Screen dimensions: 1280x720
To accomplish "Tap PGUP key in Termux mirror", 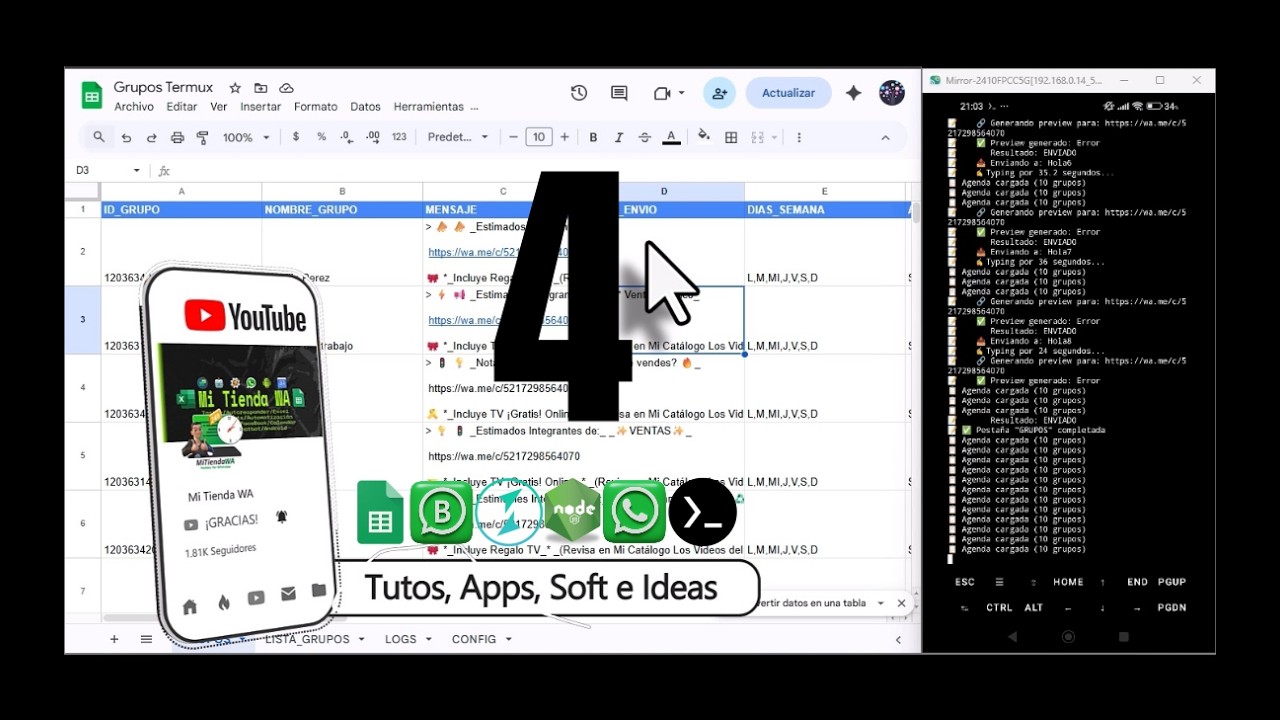I will (x=1172, y=582).
